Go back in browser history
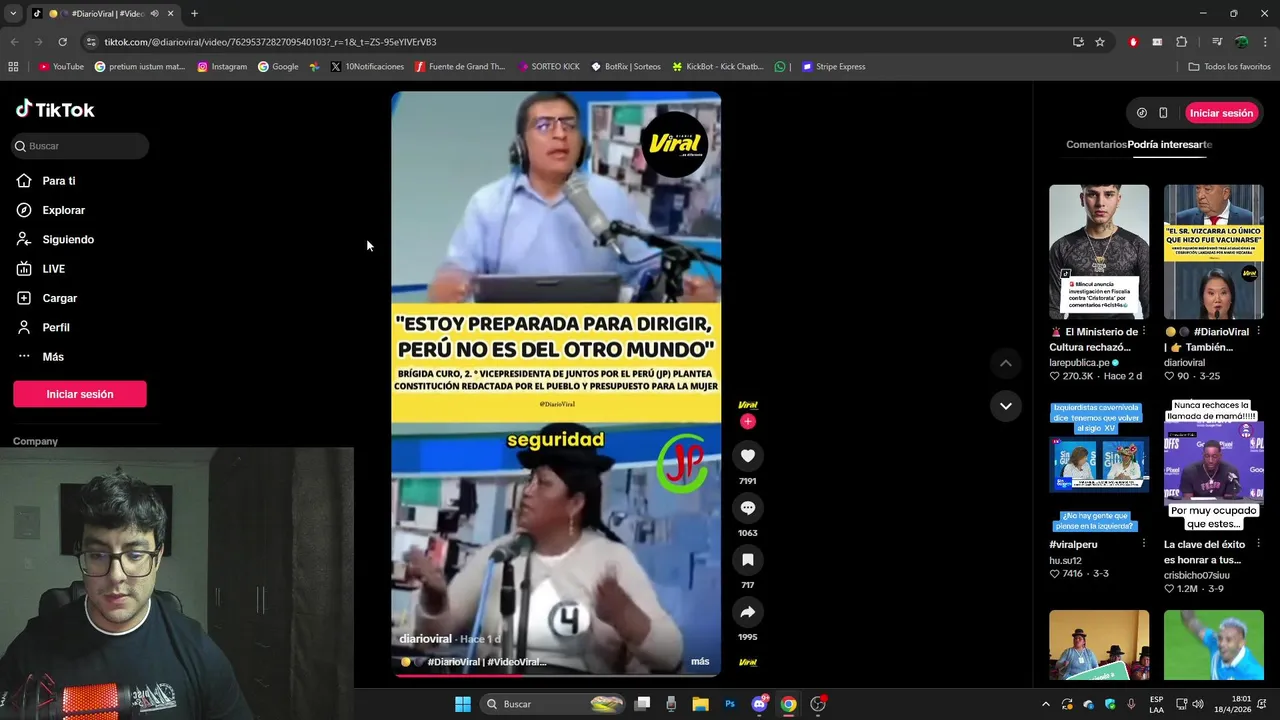This screenshot has height=720, width=1280. click(14, 42)
